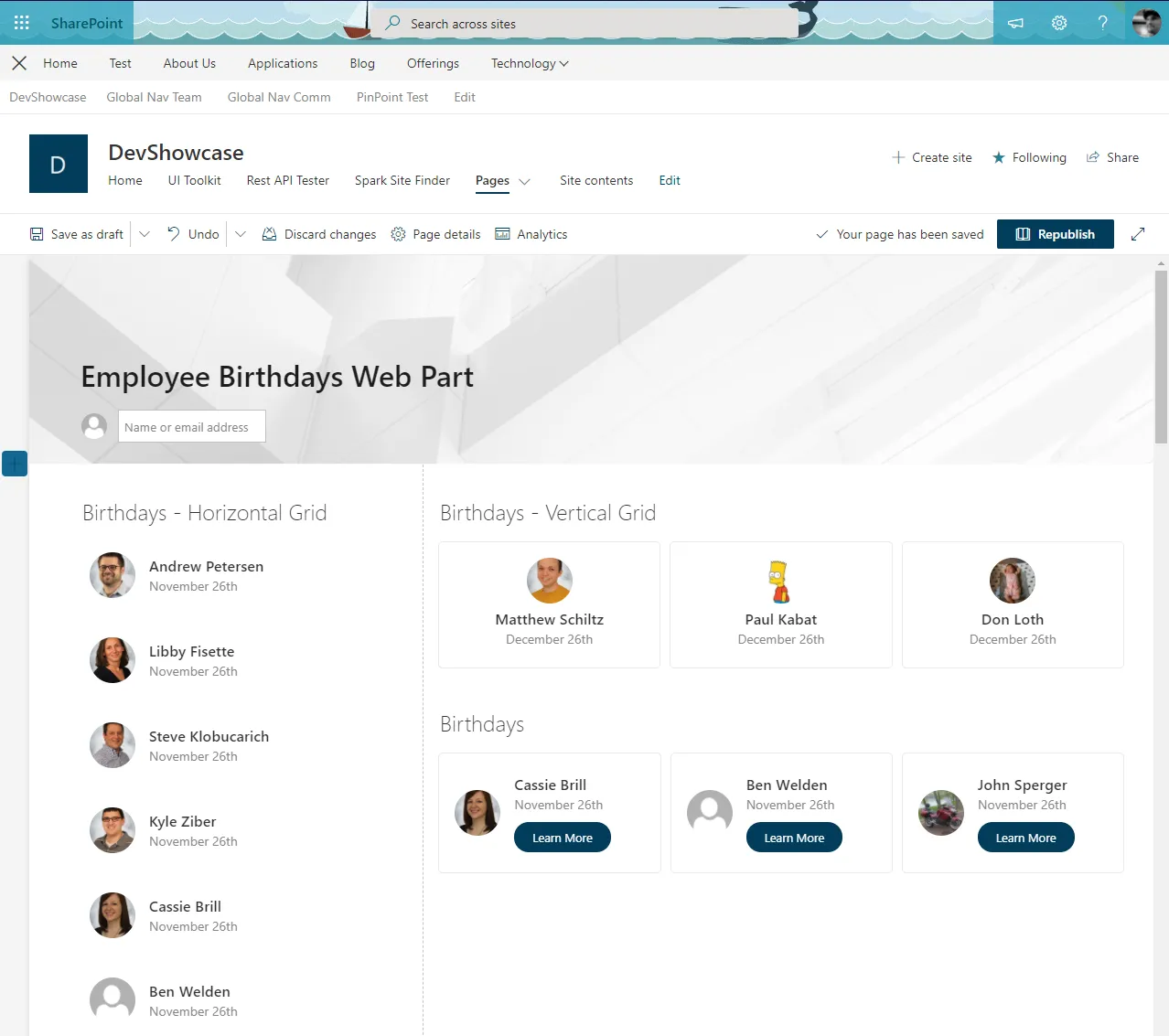The width and height of the screenshot is (1169, 1036).
Task: Open the Undo dropdown arrow
Action: [x=241, y=234]
